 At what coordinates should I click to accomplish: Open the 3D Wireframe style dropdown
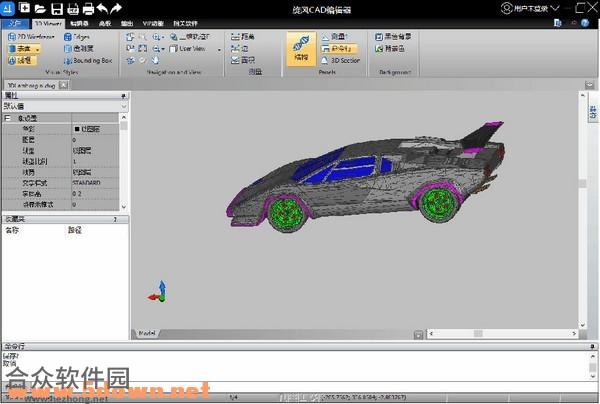coord(31,37)
